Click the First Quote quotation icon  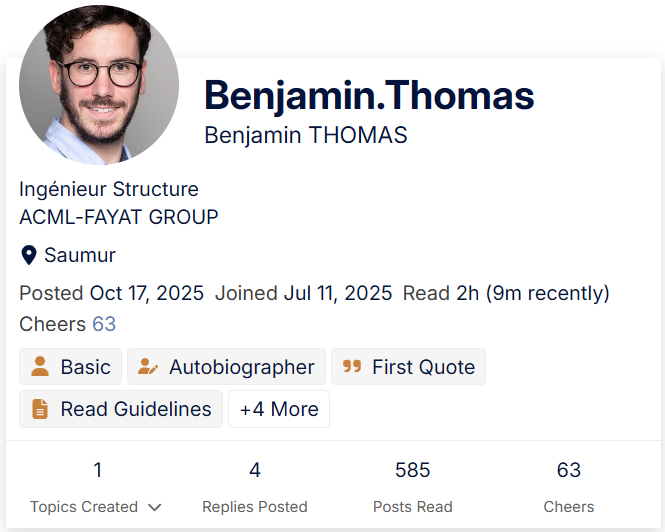tap(351, 367)
